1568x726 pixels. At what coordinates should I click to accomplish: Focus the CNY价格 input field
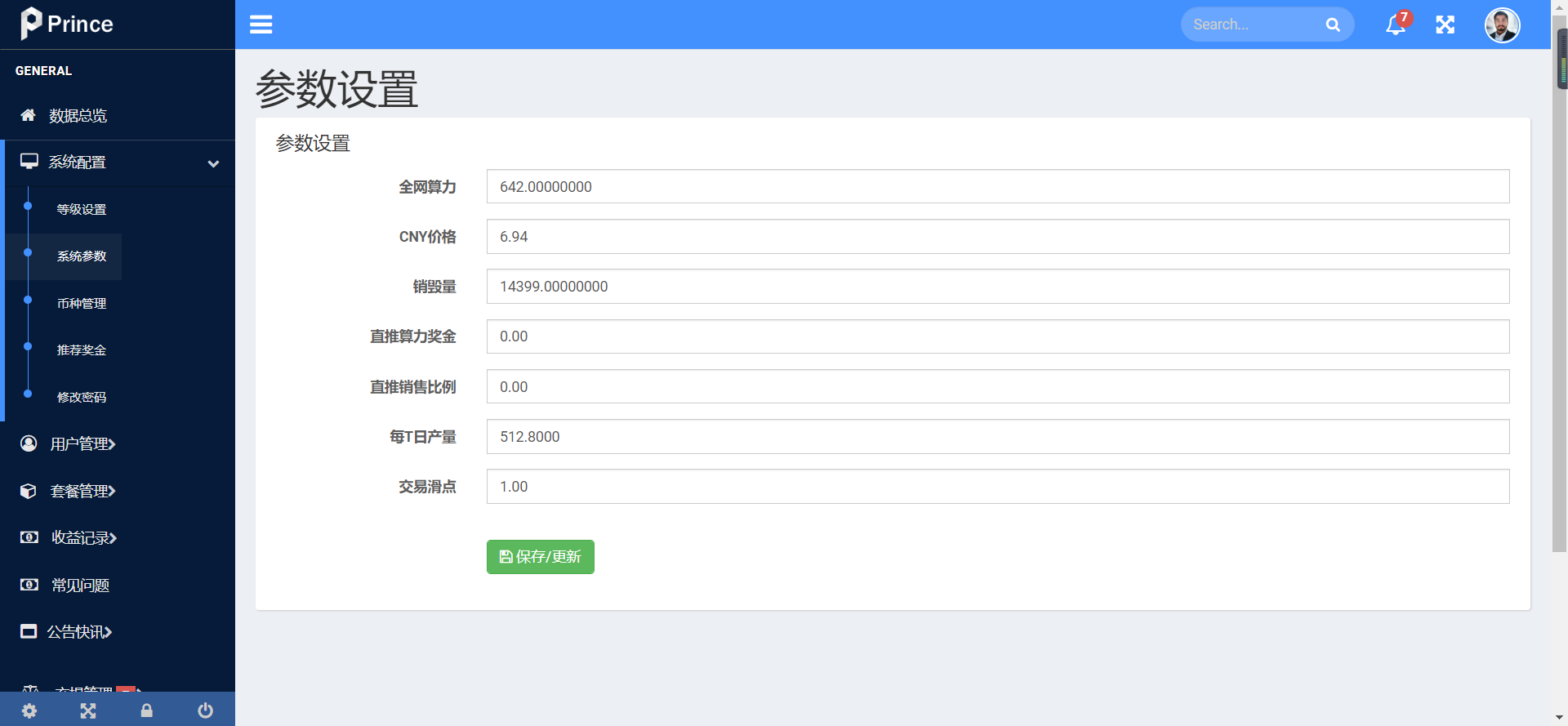pyautogui.click(x=998, y=236)
